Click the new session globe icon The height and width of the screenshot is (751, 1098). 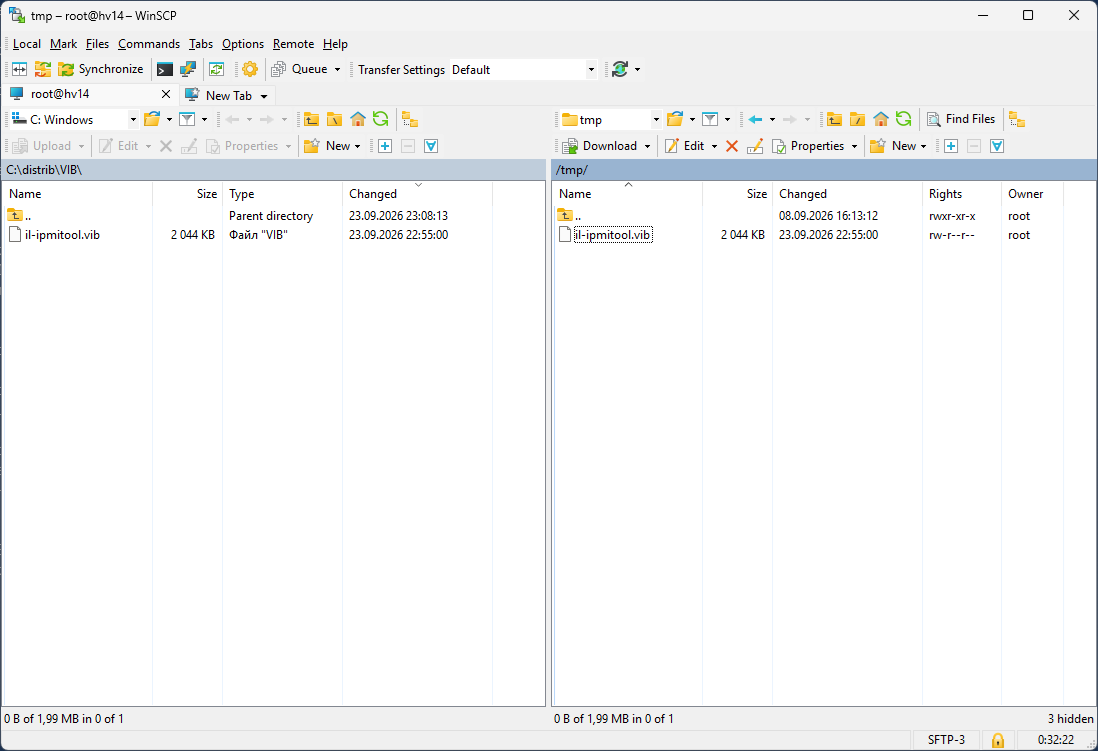(x=620, y=69)
